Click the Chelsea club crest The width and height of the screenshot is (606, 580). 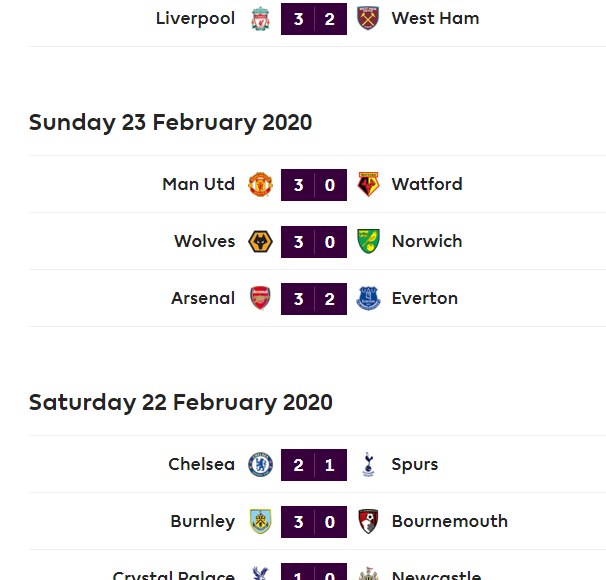[x=261, y=464]
